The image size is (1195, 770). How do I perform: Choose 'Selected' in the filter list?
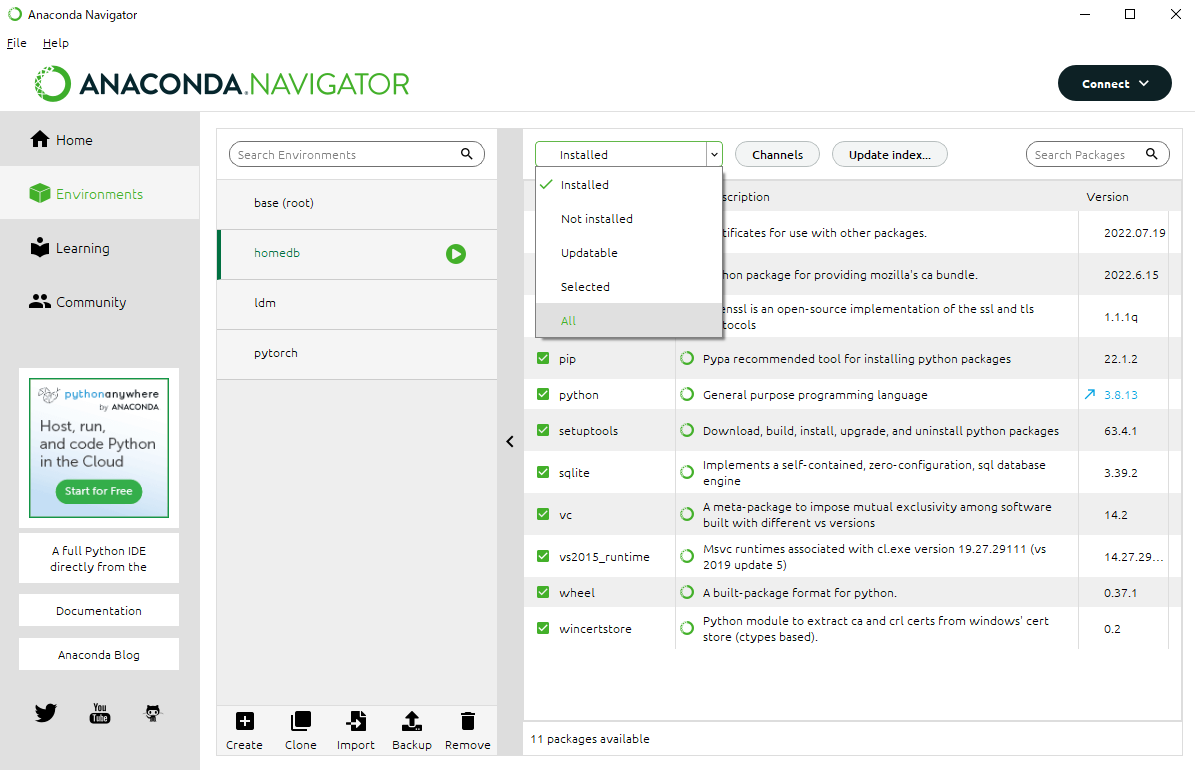tap(629, 287)
